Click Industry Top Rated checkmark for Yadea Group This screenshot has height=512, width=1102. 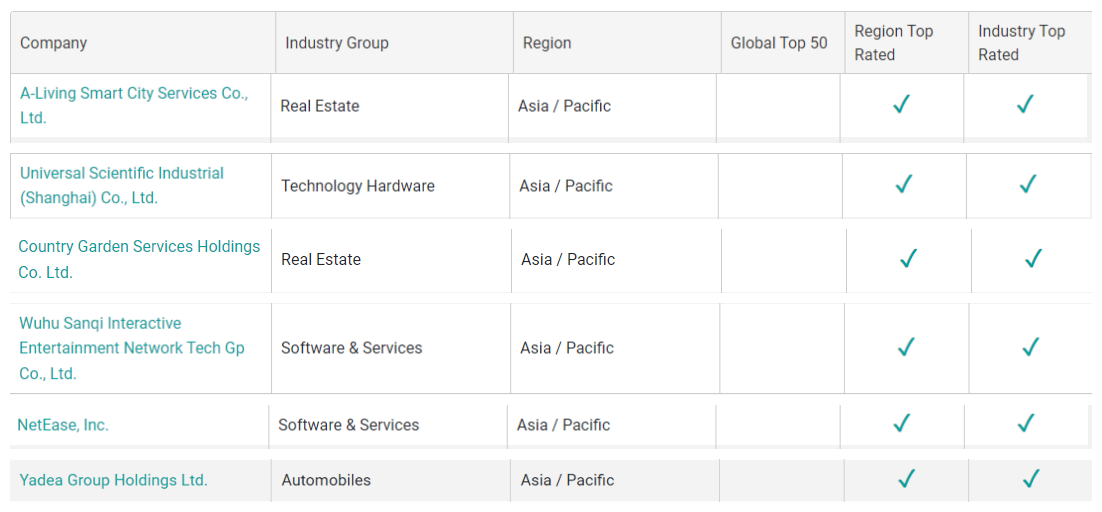tap(1031, 479)
